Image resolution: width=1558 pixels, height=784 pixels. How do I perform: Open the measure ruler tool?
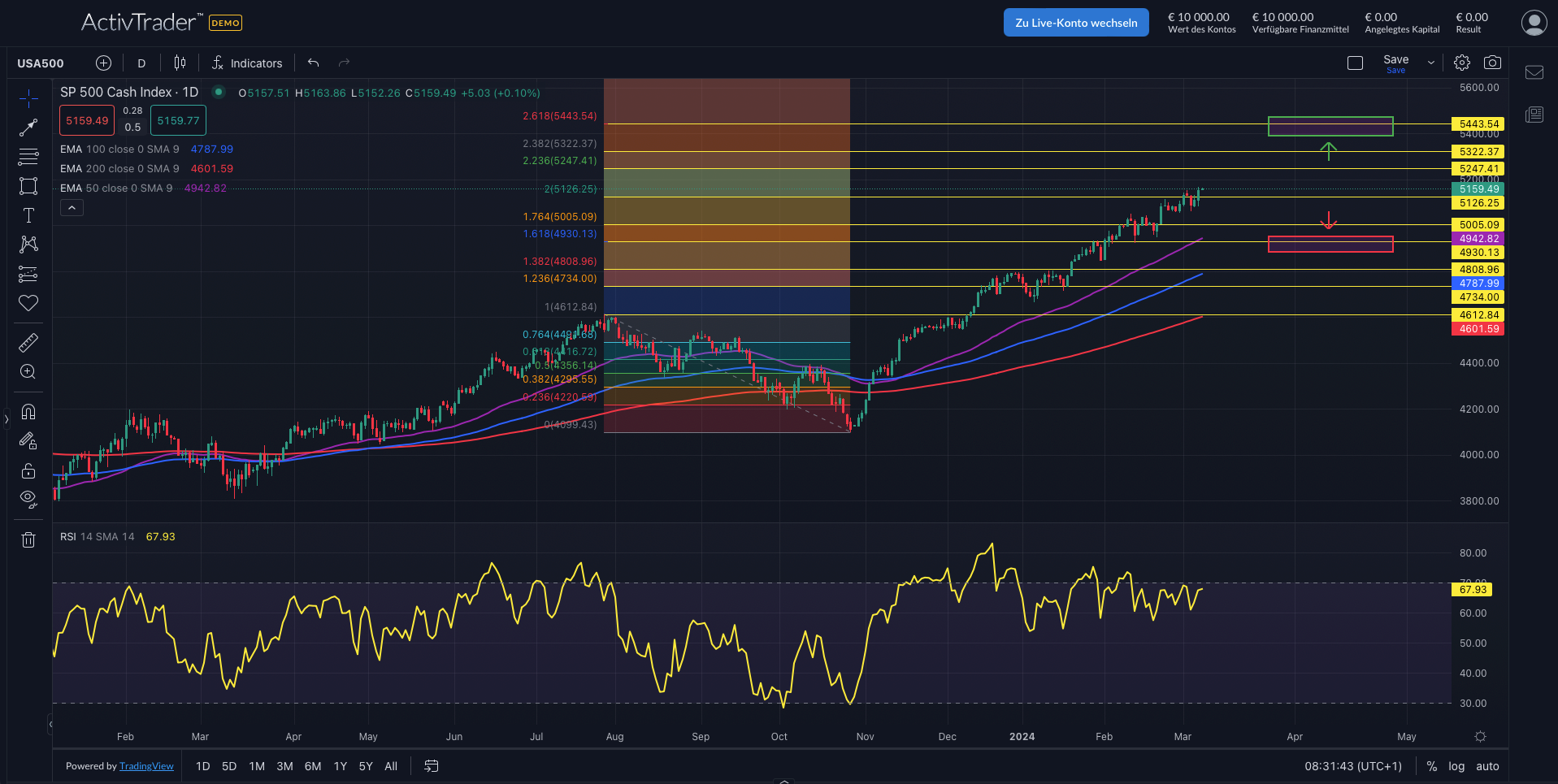click(x=28, y=342)
